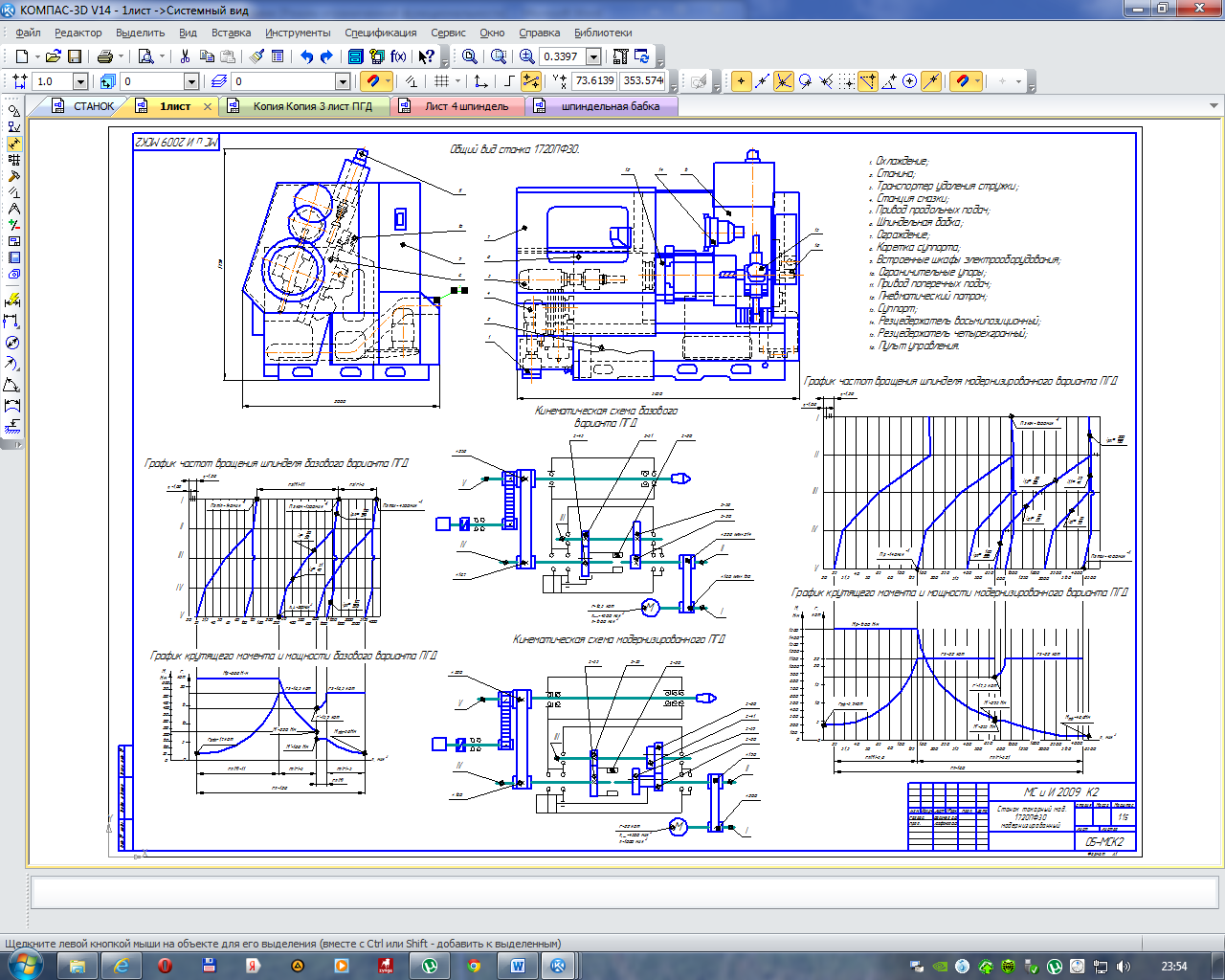The width and height of the screenshot is (1225, 980).
Task: Toggle Orthogonal drawing mode button
Action: click(x=509, y=81)
